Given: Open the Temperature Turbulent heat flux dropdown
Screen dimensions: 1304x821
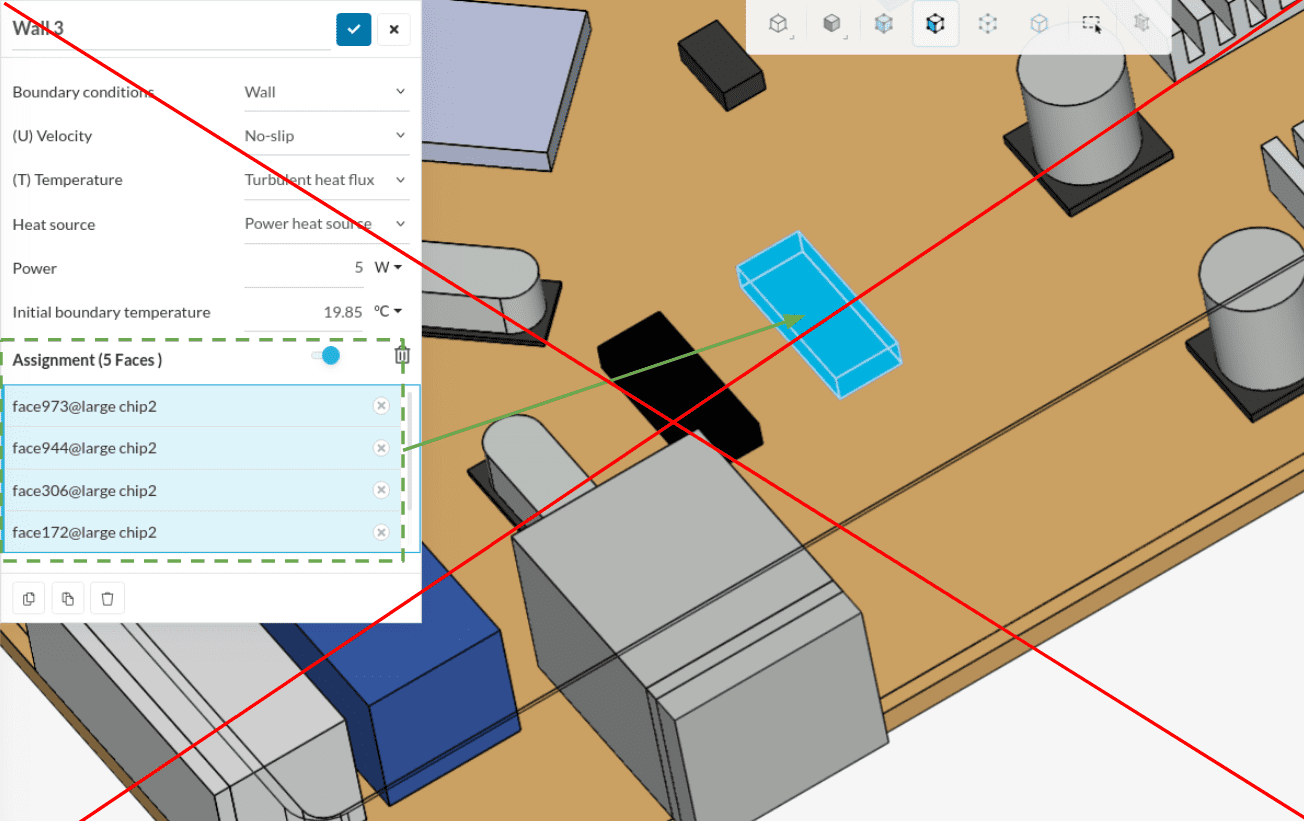Looking at the screenshot, I should click(326, 180).
